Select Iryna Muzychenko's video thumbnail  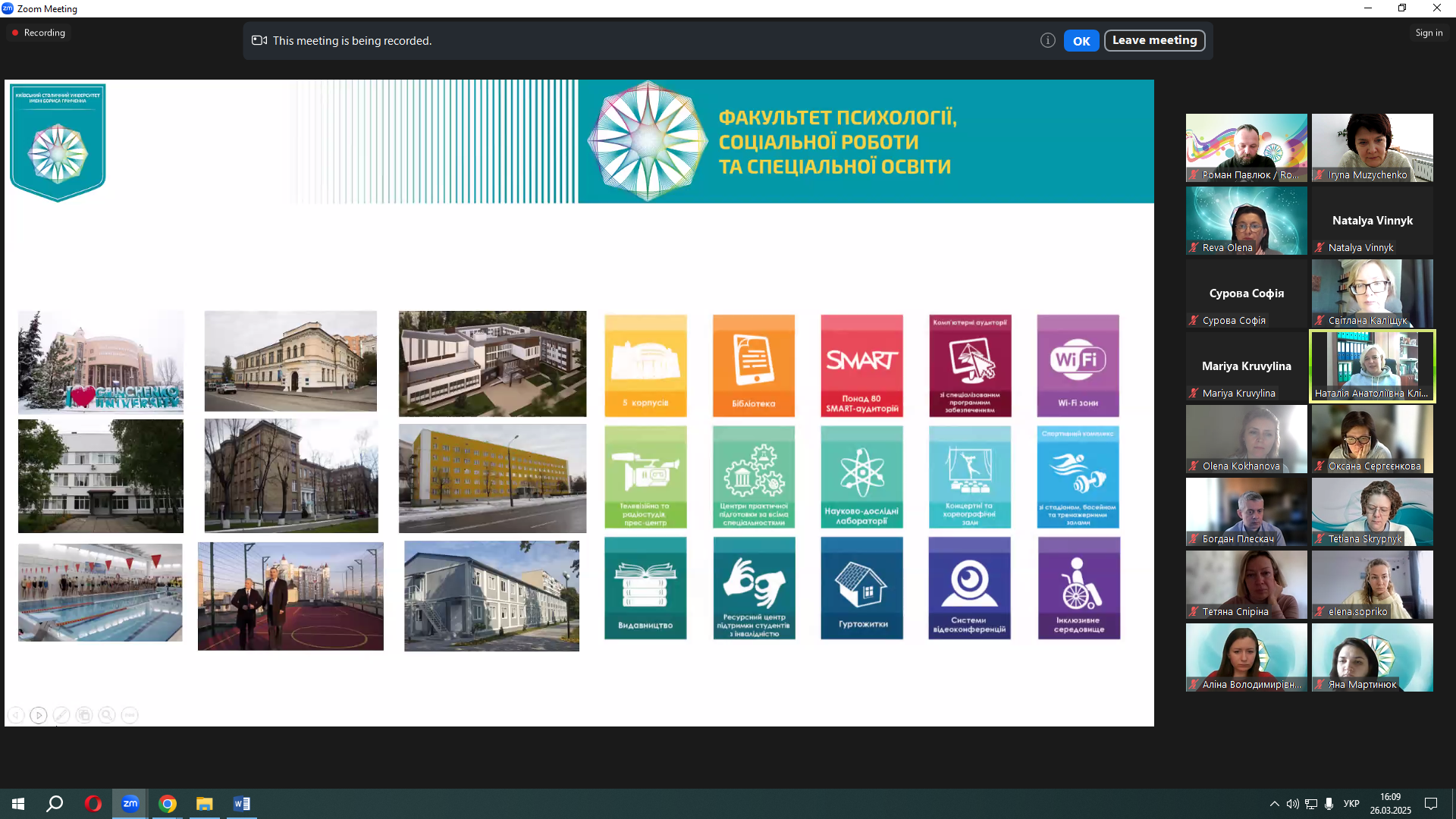pos(1372,148)
